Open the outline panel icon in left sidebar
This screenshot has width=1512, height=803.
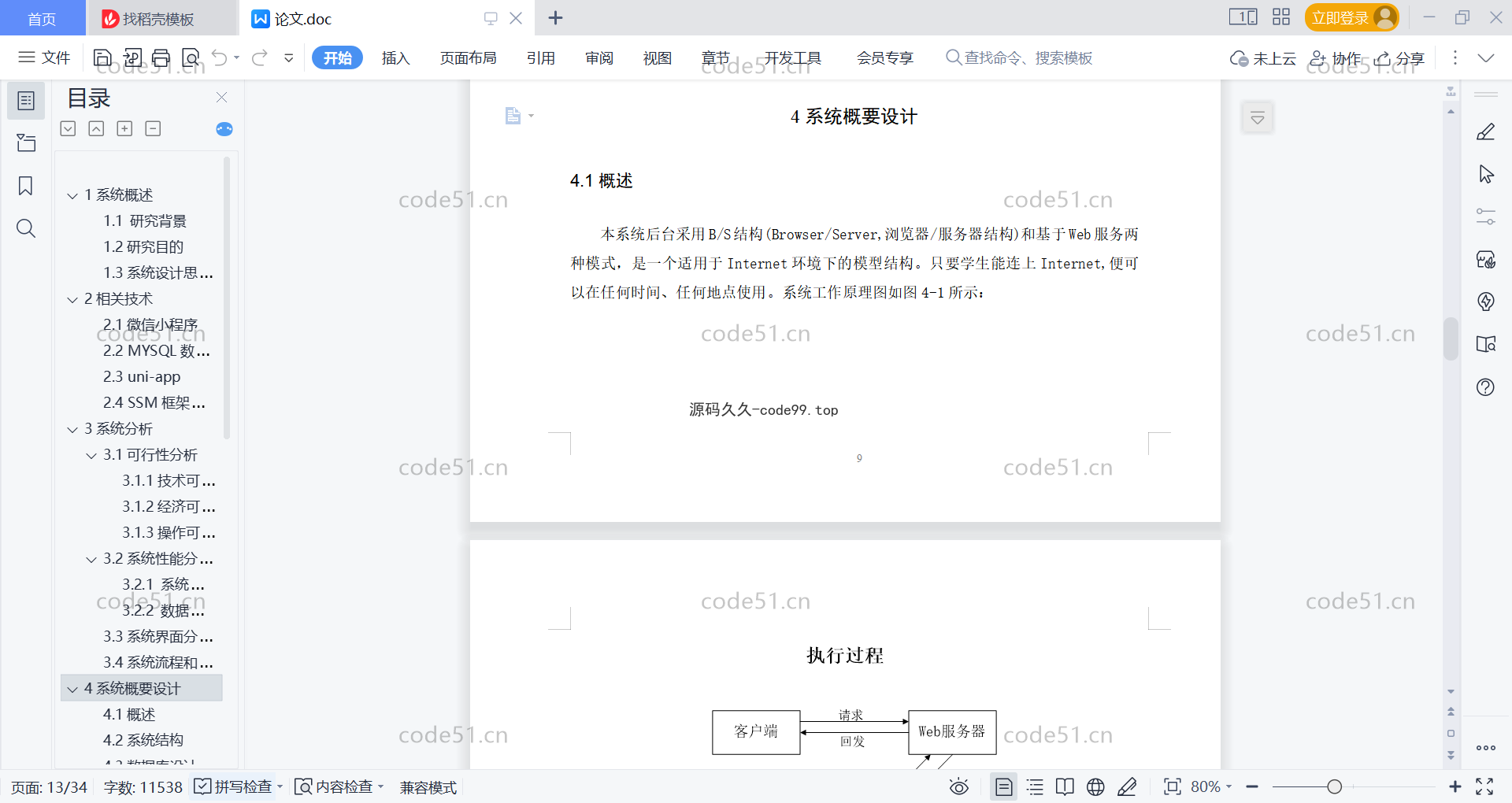coord(26,101)
